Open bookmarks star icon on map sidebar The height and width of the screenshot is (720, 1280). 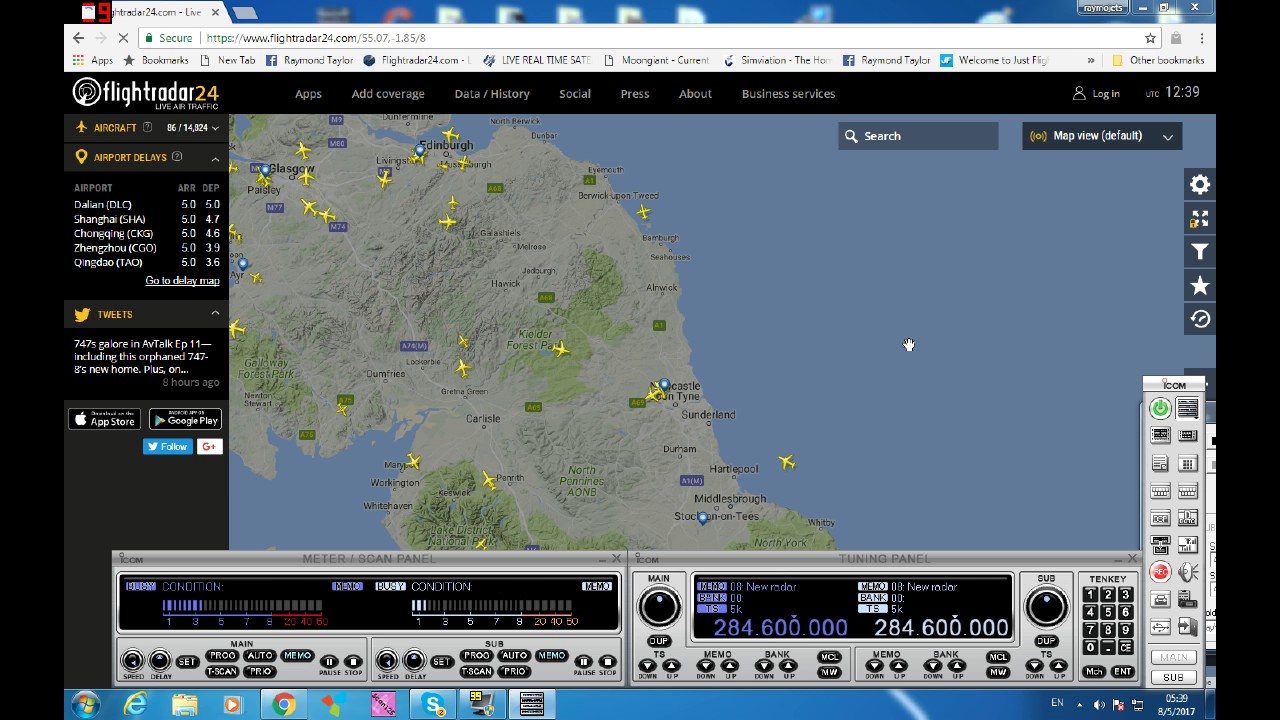pos(1199,286)
